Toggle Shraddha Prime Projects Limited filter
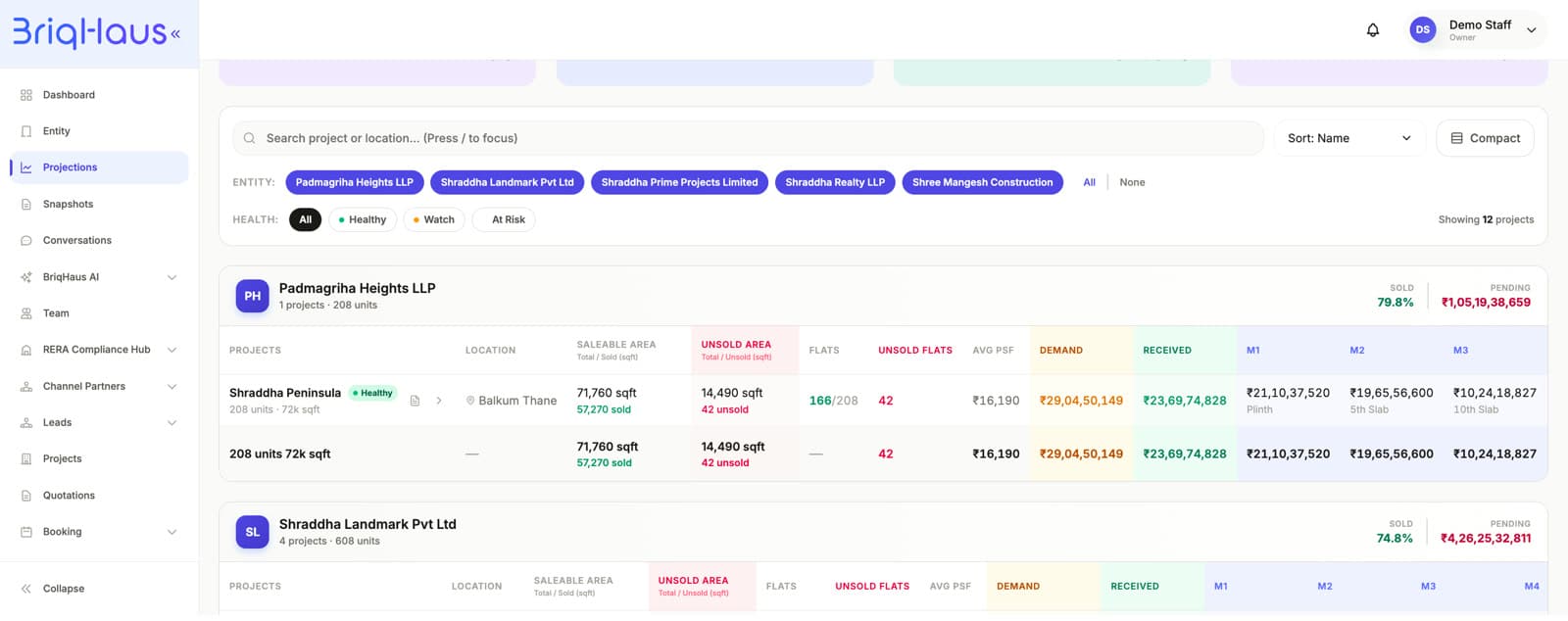 point(680,182)
